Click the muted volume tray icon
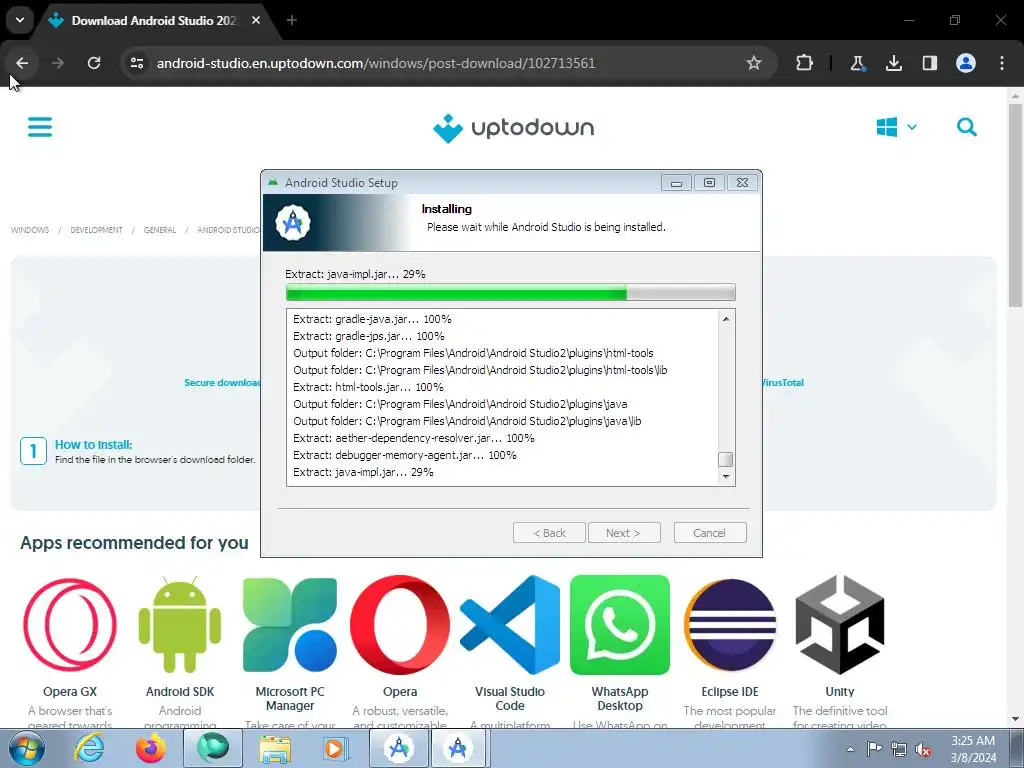 click(923, 749)
